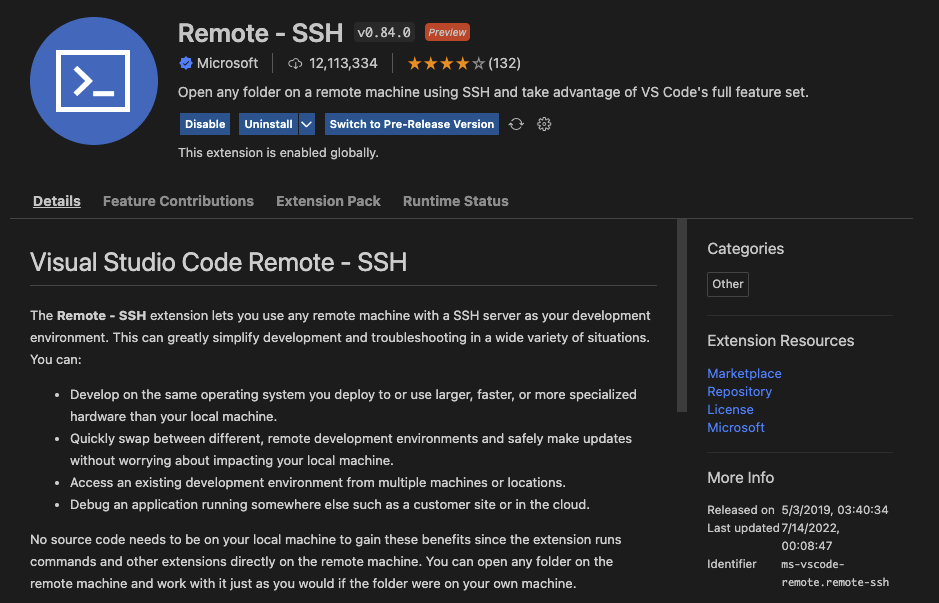Click the Remote - SSH title heading
This screenshot has height=603, width=939.
point(261,33)
